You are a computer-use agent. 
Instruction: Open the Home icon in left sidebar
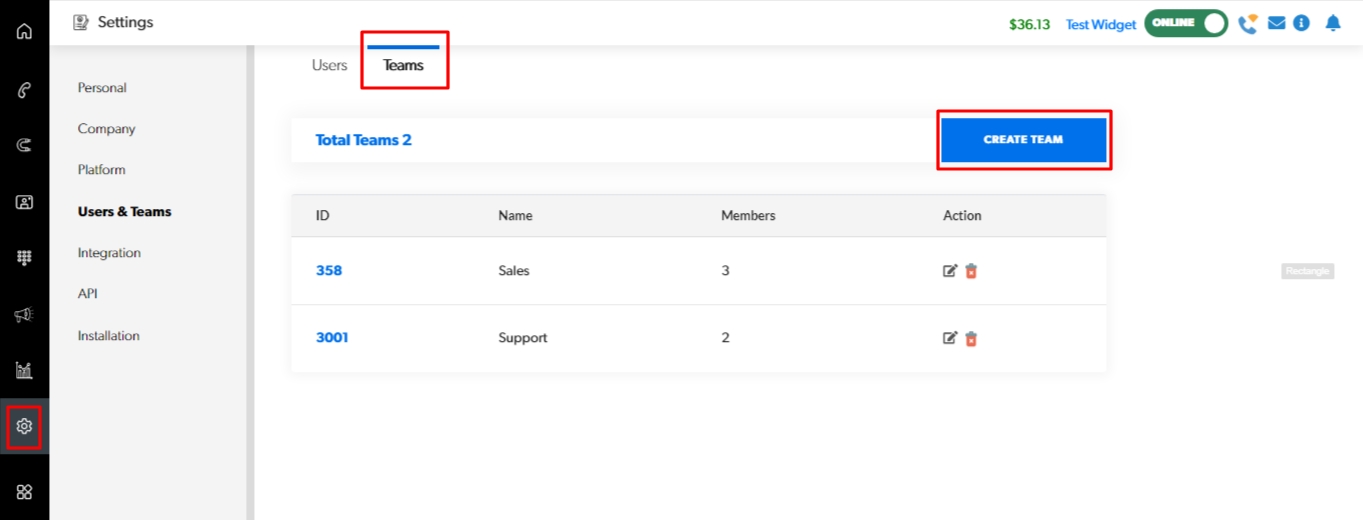coord(24,31)
